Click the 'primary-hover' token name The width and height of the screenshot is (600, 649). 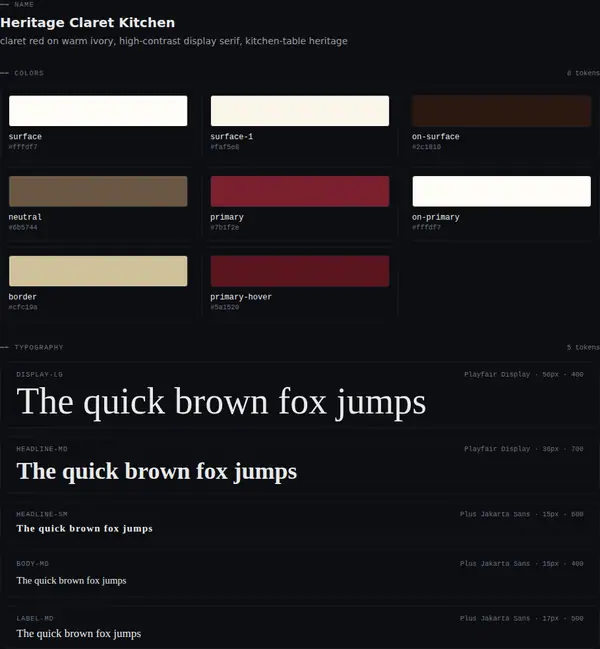241,297
